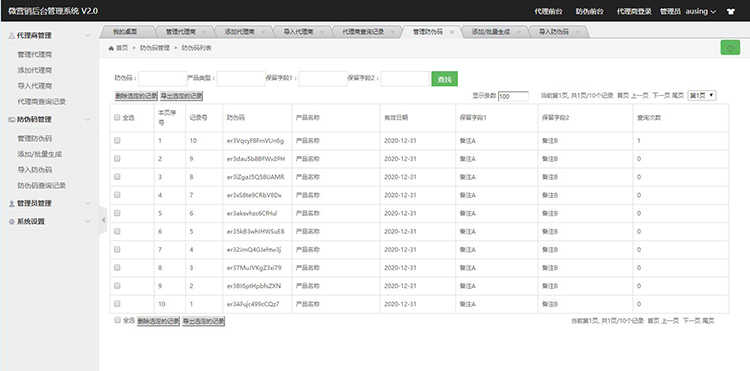
Task: Check the row with record number 9
Action: (117, 158)
